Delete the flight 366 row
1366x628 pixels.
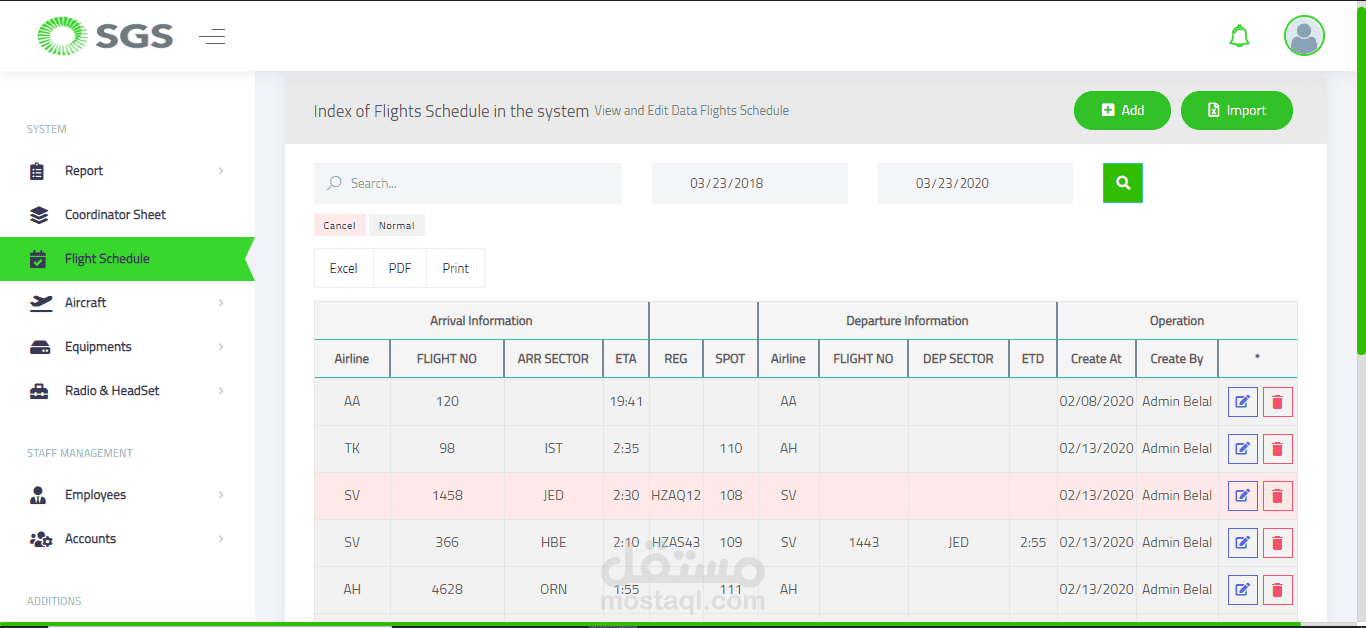pos(1277,543)
